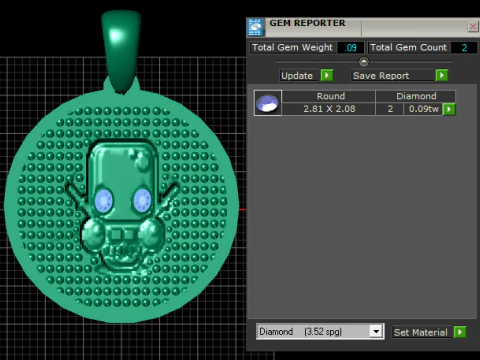Click the green arrow next to Set Material
This screenshot has width=480, height=360.
460,332
